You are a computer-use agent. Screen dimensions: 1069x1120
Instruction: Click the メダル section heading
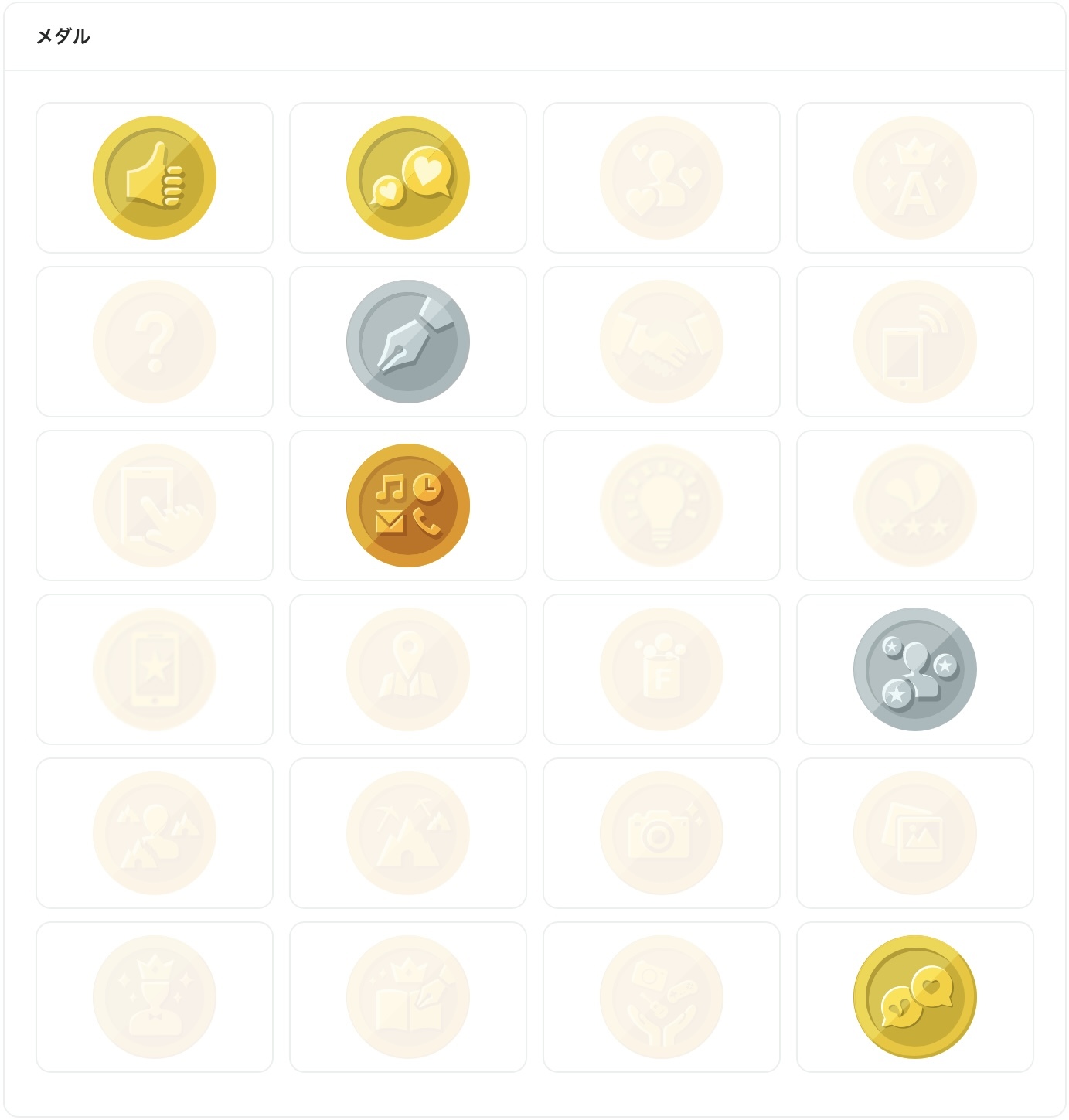[63, 36]
